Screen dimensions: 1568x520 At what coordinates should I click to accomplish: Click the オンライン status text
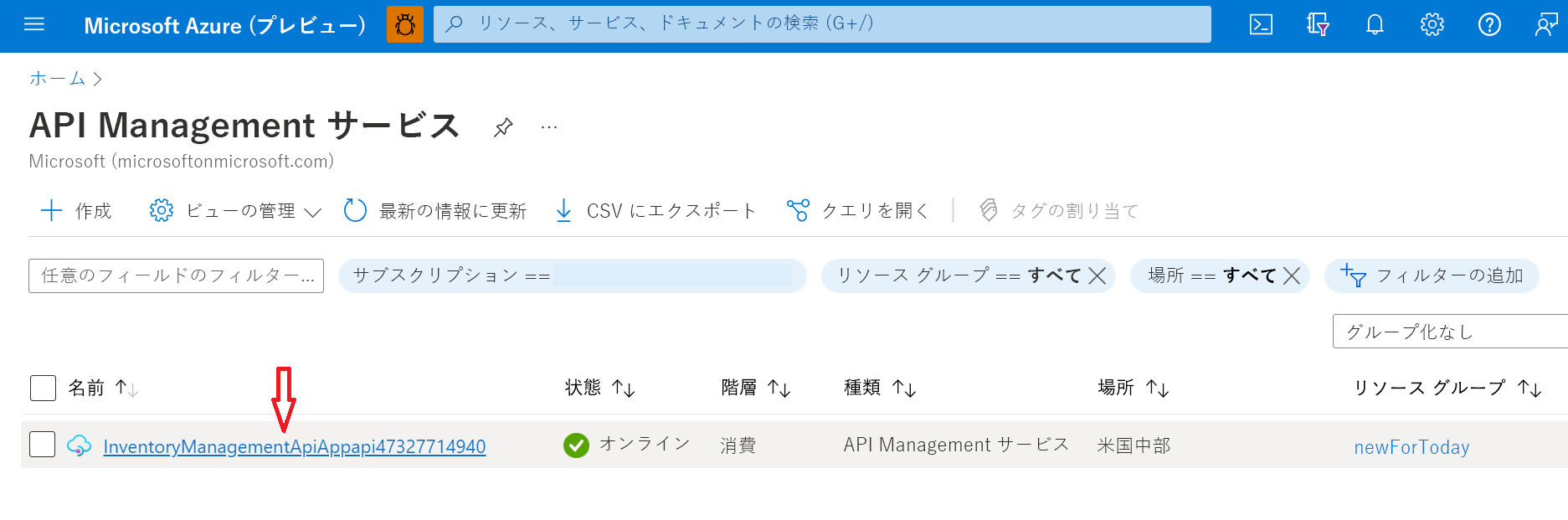pyautogui.click(x=645, y=444)
